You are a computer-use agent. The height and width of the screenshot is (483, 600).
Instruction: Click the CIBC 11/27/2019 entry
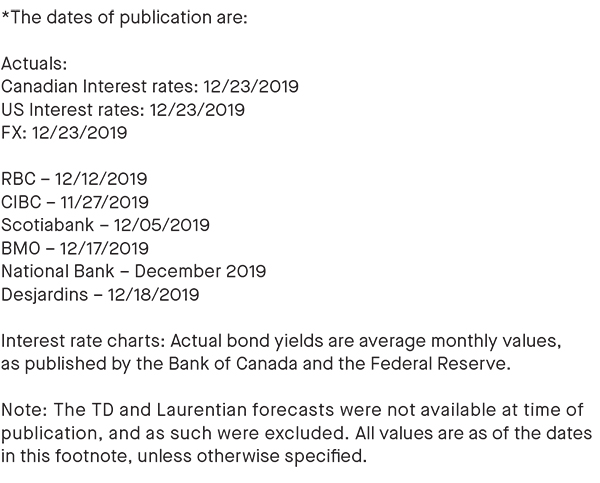[75, 202]
